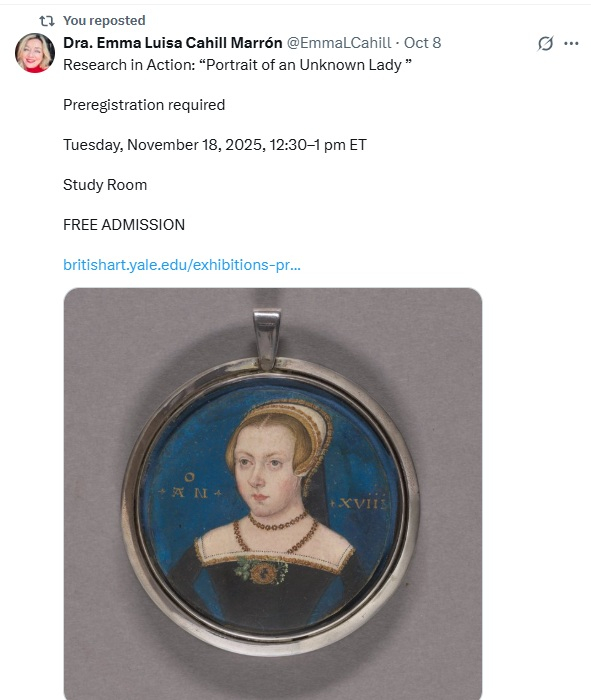Click the XVII inscription in the painting
The image size is (591, 700).
(358, 504)
